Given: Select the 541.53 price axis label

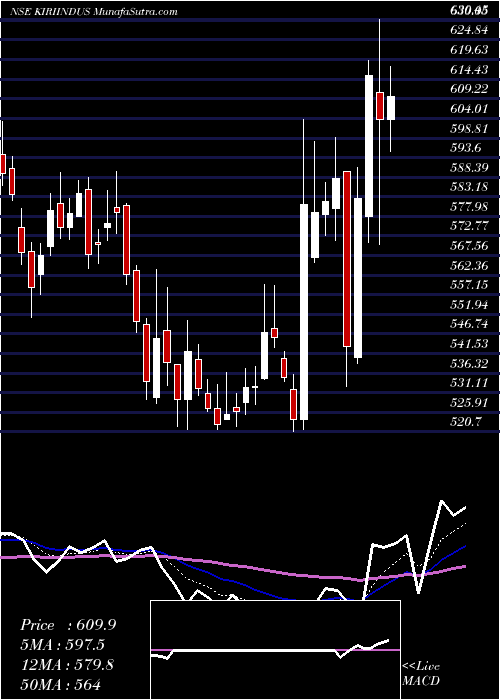Looking at the screenshot, I should pyautogui.click(x=469, y=344).
